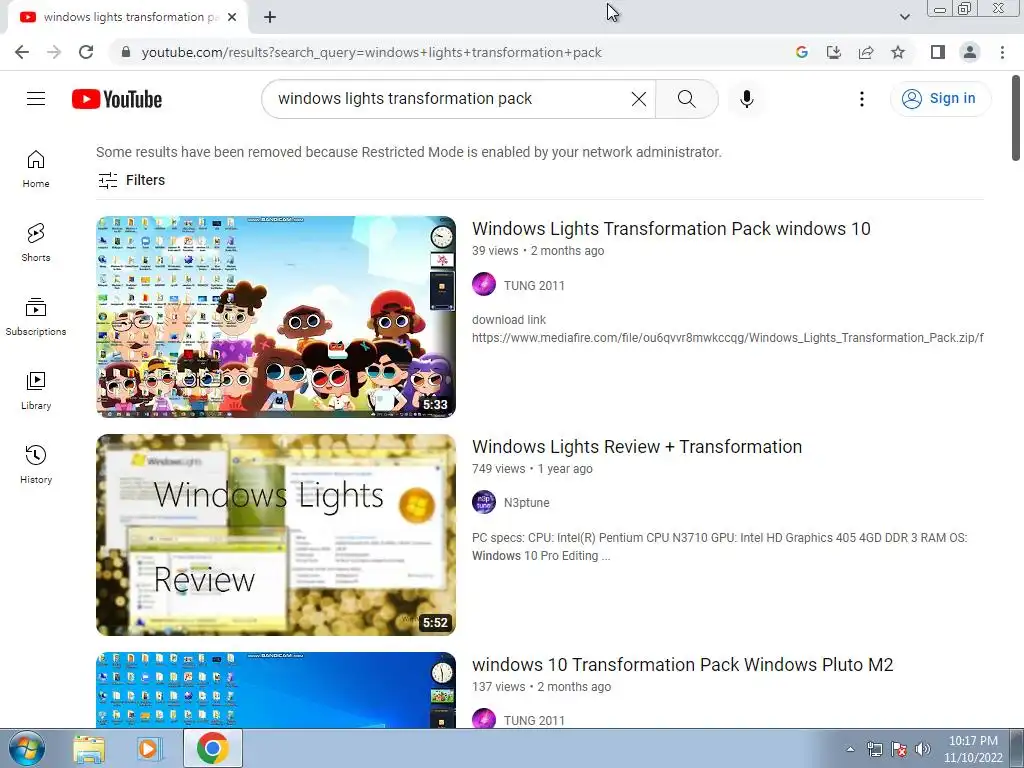
Task: Open a new browser tab
Action: [270, 17]
